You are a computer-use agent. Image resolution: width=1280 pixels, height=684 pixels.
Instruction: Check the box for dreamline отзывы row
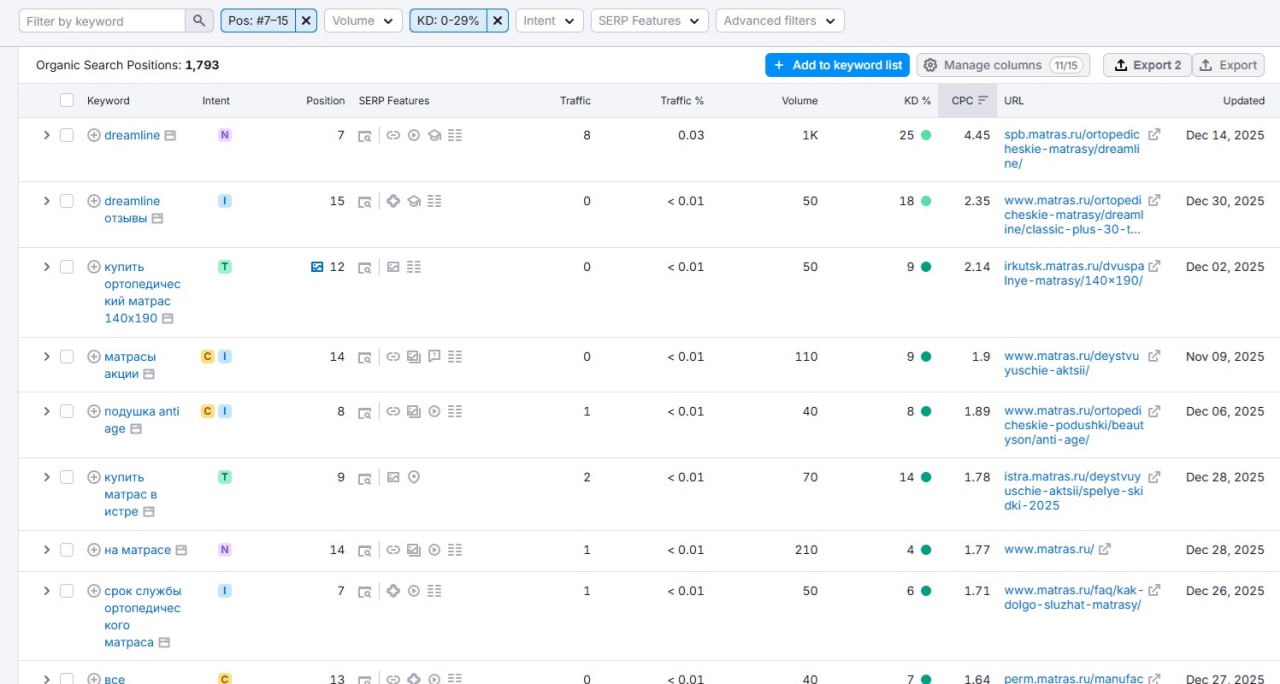click(x=67, y=201)
